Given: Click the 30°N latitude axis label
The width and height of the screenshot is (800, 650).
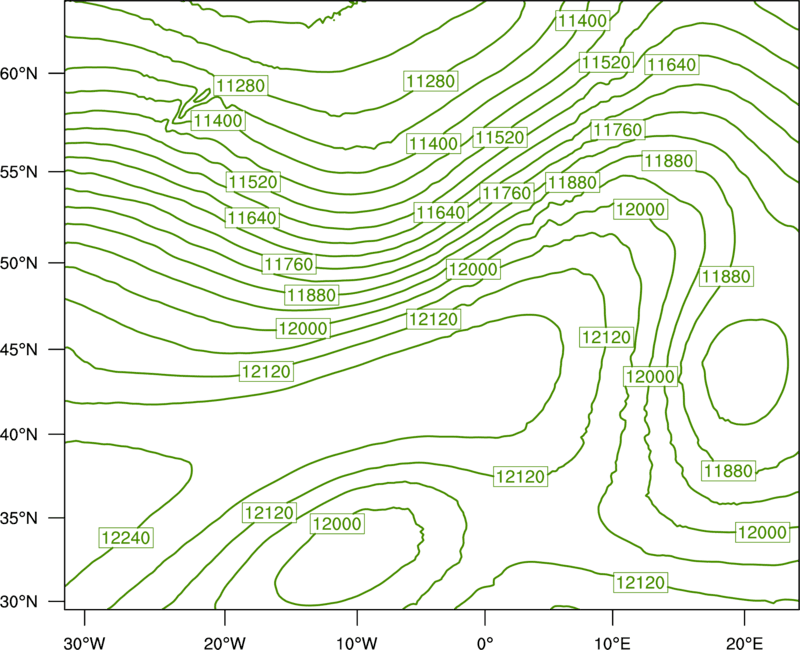Looking at the screenshot, I should [x=19, y=602].
